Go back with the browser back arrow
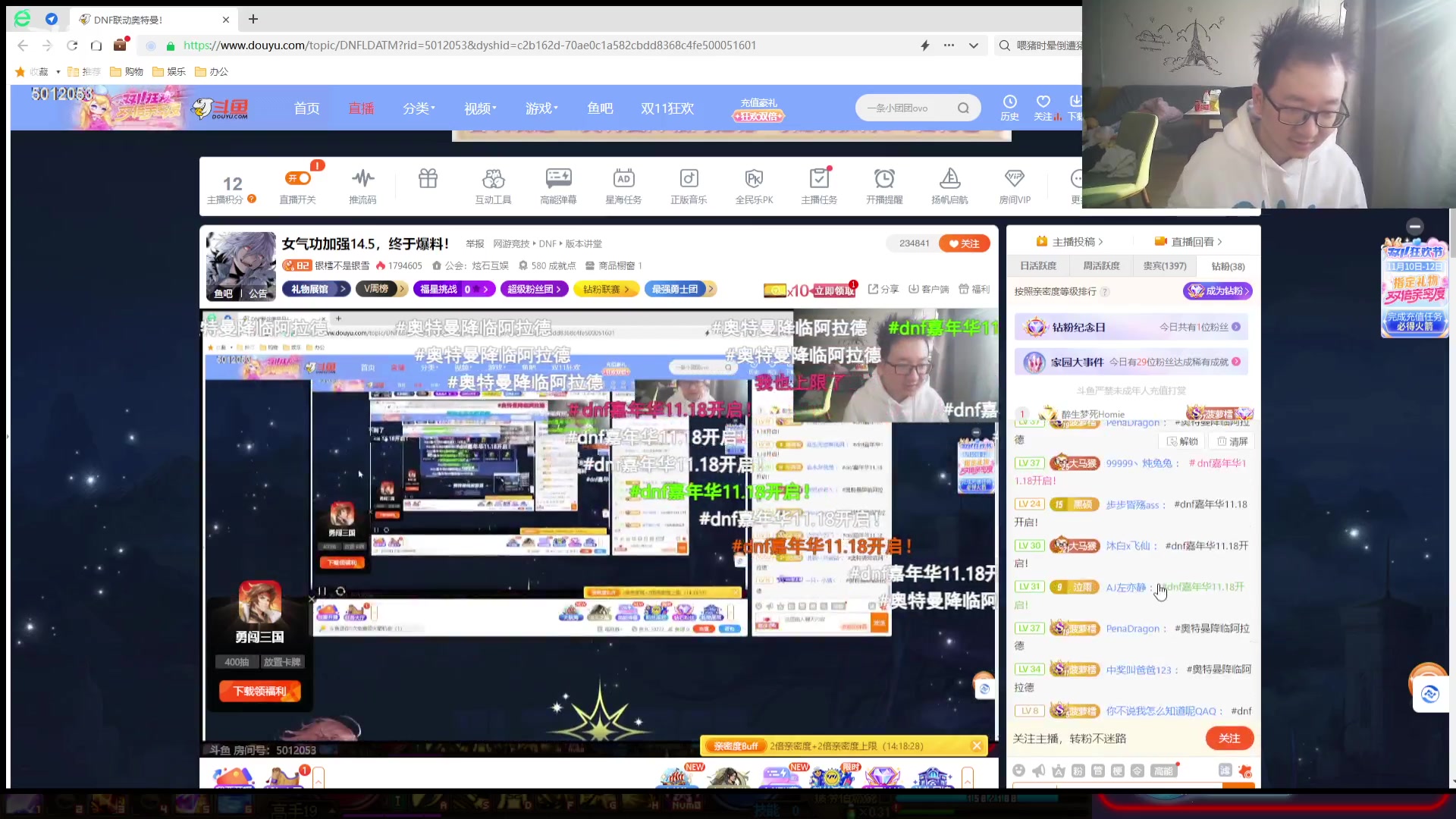The height and width of the screenshot is (819, 1456). (x=23, y=45)
